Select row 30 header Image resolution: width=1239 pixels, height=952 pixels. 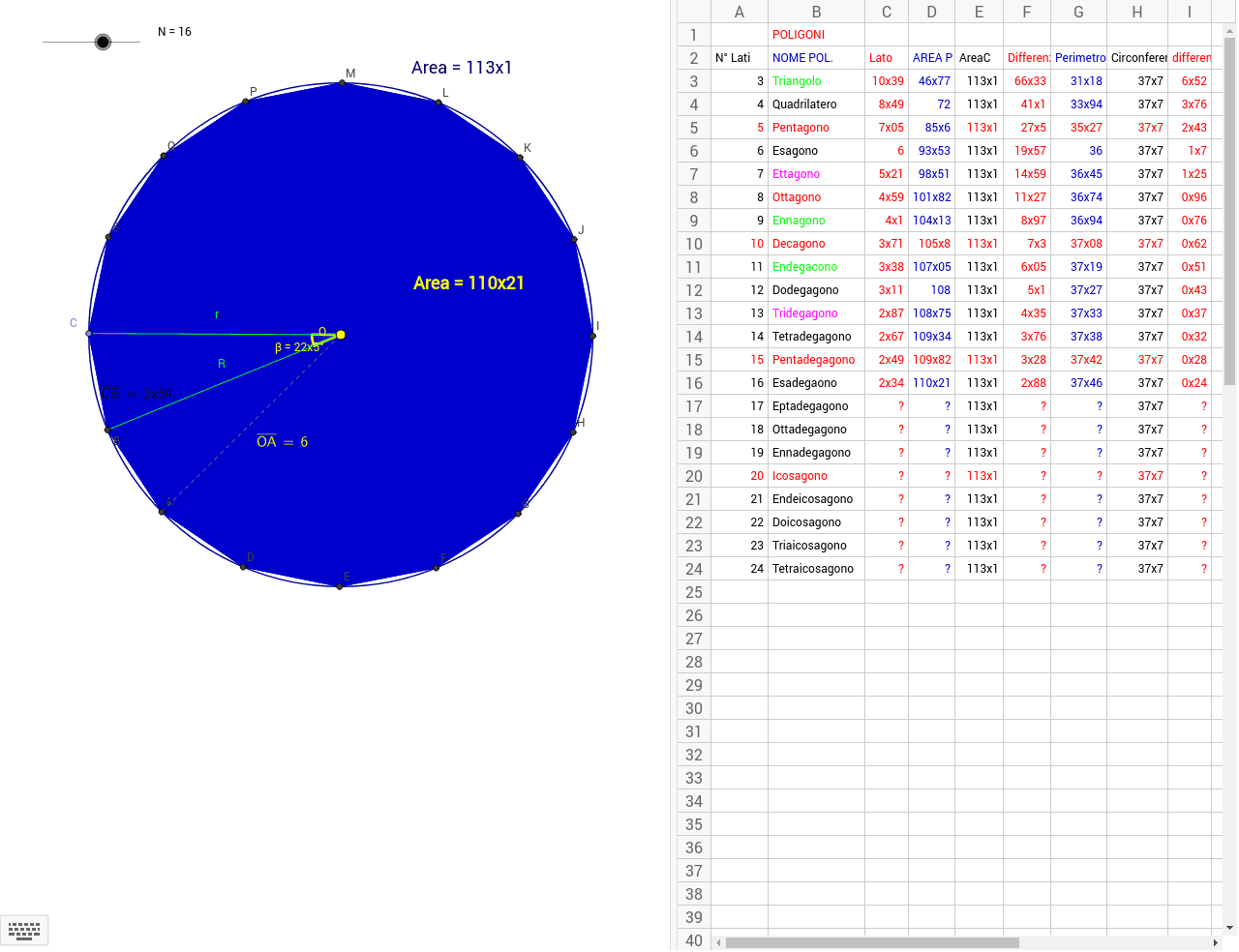[x=694, y=708]
